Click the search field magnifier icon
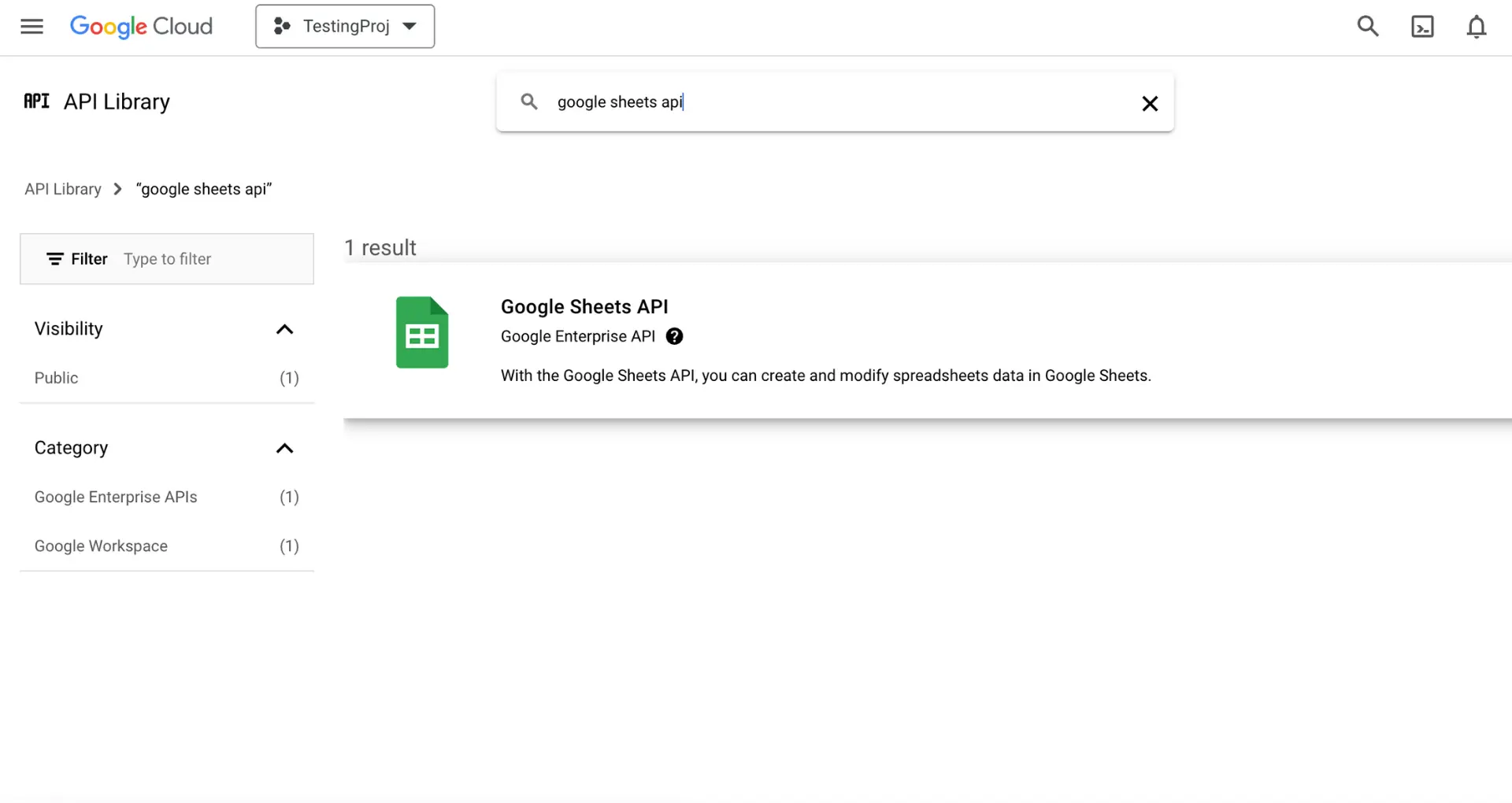 point(529,102)
